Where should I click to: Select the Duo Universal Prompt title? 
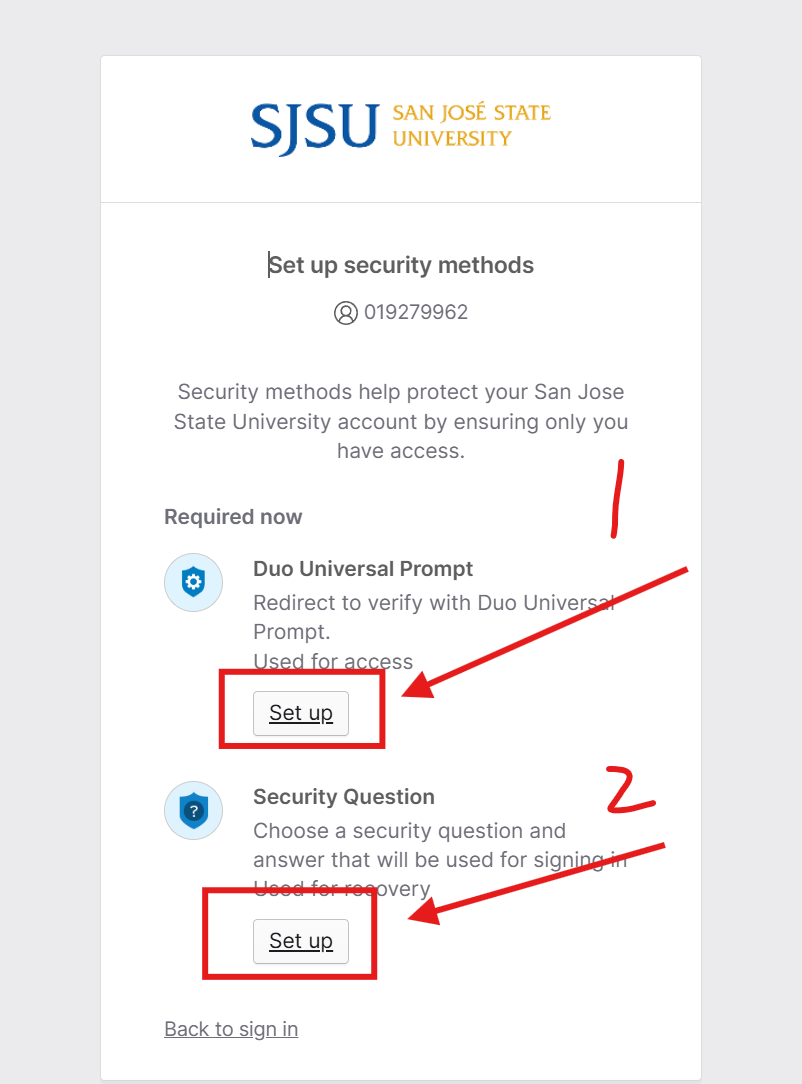[363, 568]
